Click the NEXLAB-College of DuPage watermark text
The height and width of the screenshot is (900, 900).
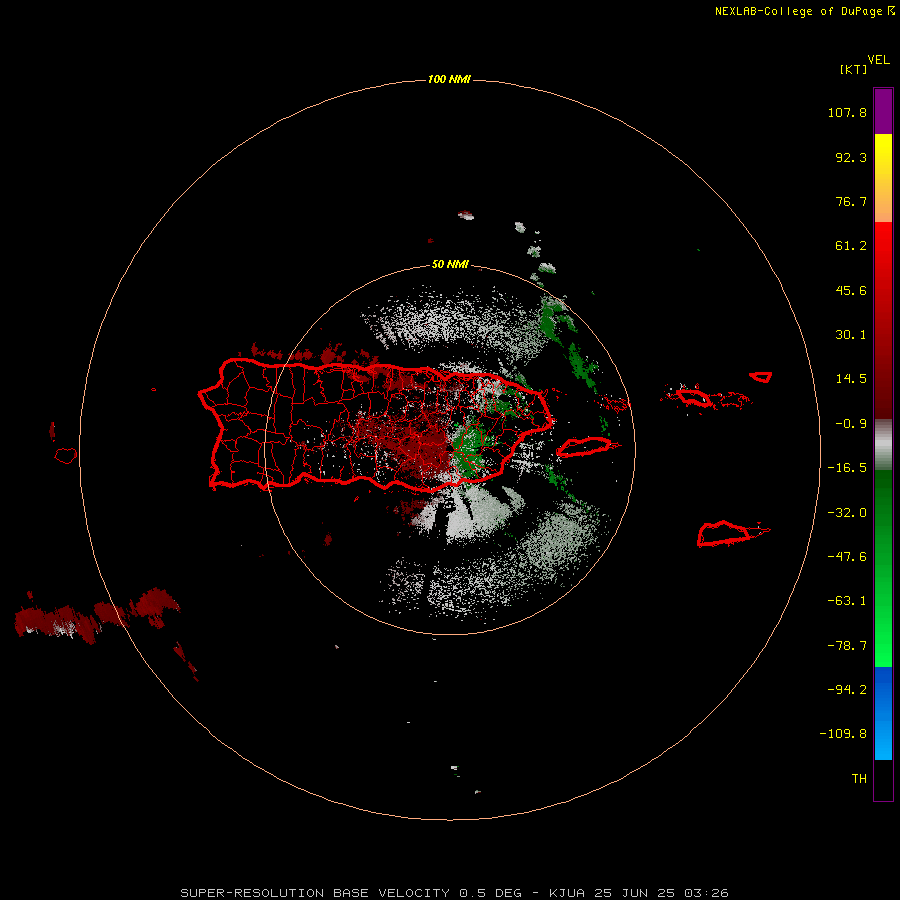tap(804, 11)
